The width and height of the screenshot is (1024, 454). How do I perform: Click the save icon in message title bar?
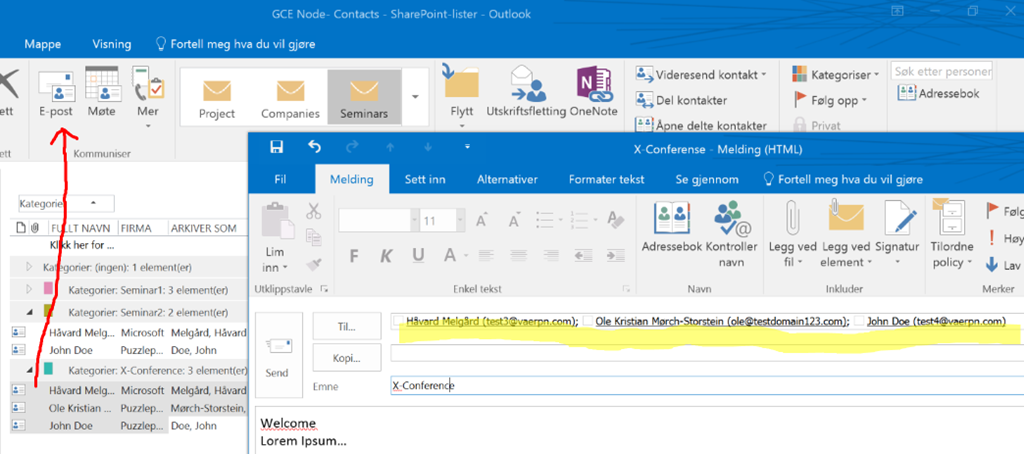point(277,148)
